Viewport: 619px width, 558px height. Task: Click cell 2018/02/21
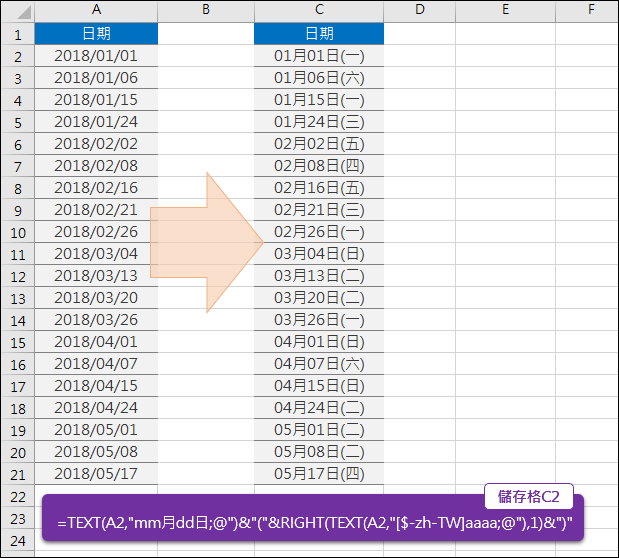pyautogui.click(x=96, y=210)
